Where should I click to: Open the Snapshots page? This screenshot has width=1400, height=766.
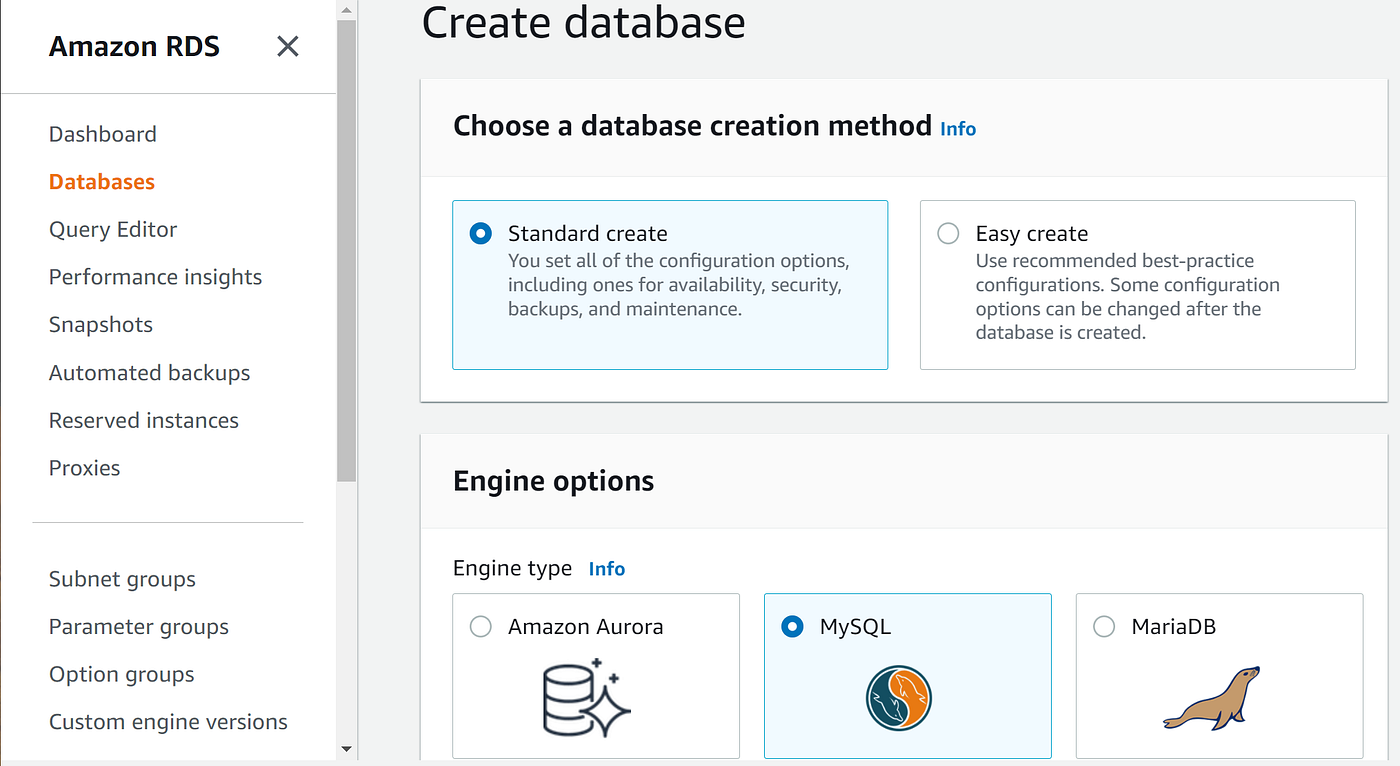click(100, 324)
